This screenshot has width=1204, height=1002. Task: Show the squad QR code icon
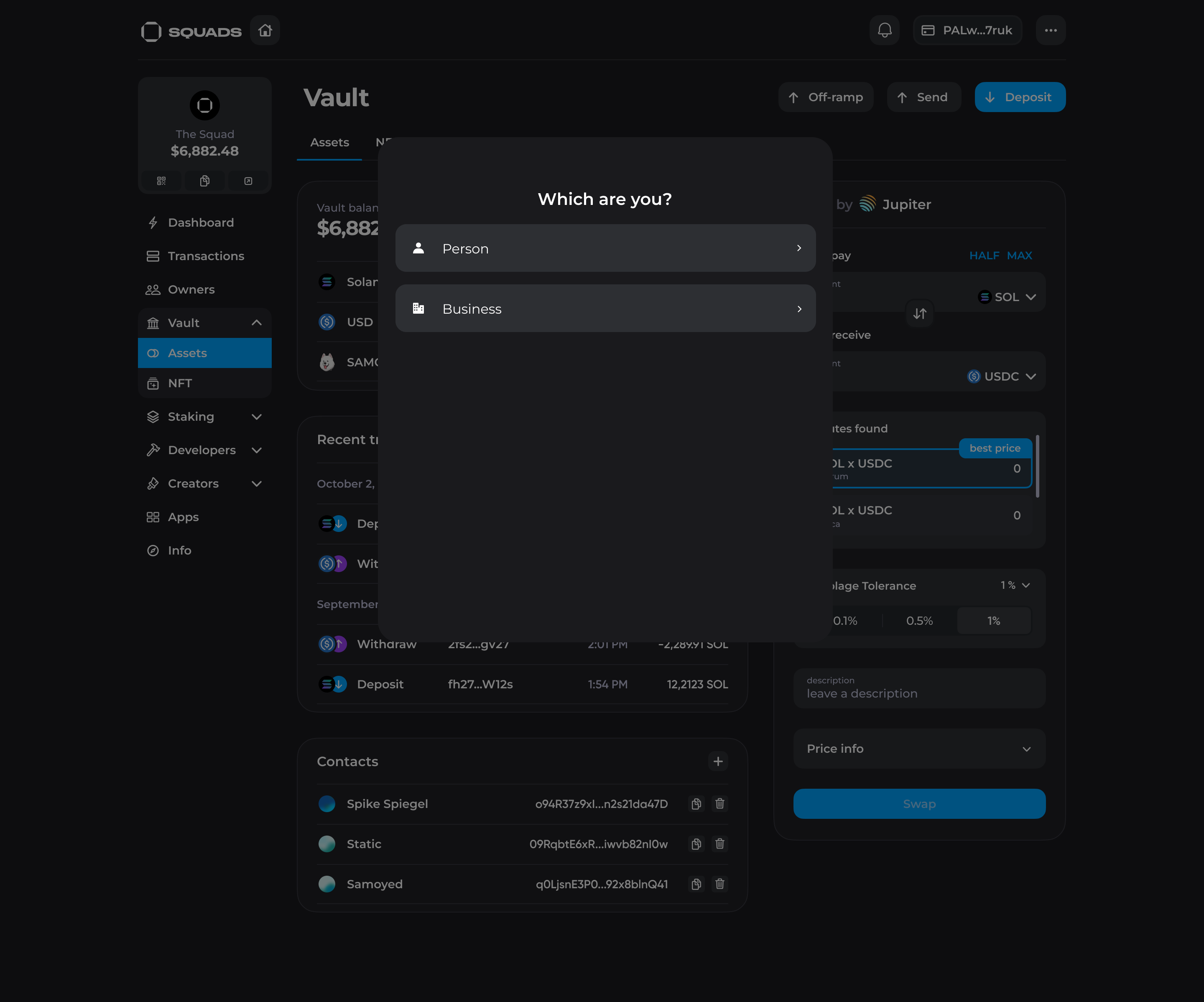[161, 181]
